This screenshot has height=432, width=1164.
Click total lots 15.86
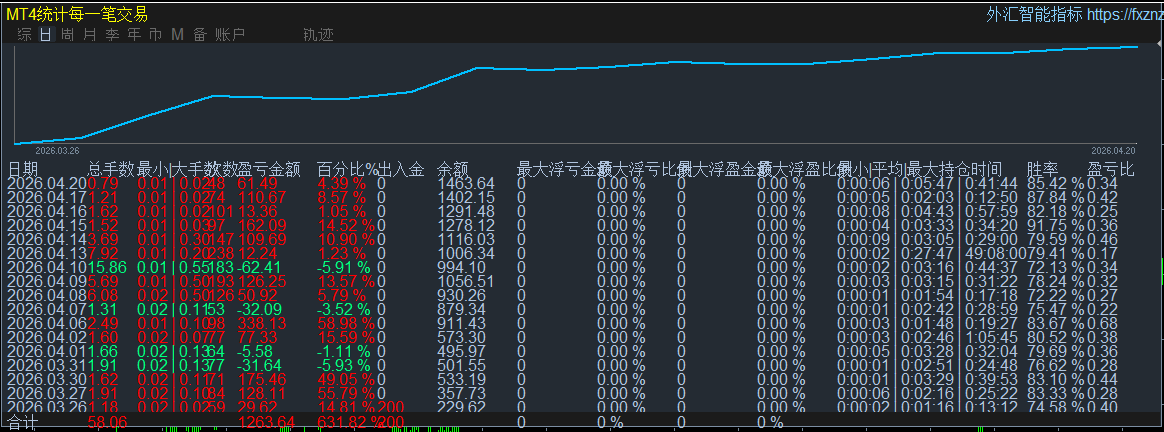pyautogui.click(x=109, y=267)
